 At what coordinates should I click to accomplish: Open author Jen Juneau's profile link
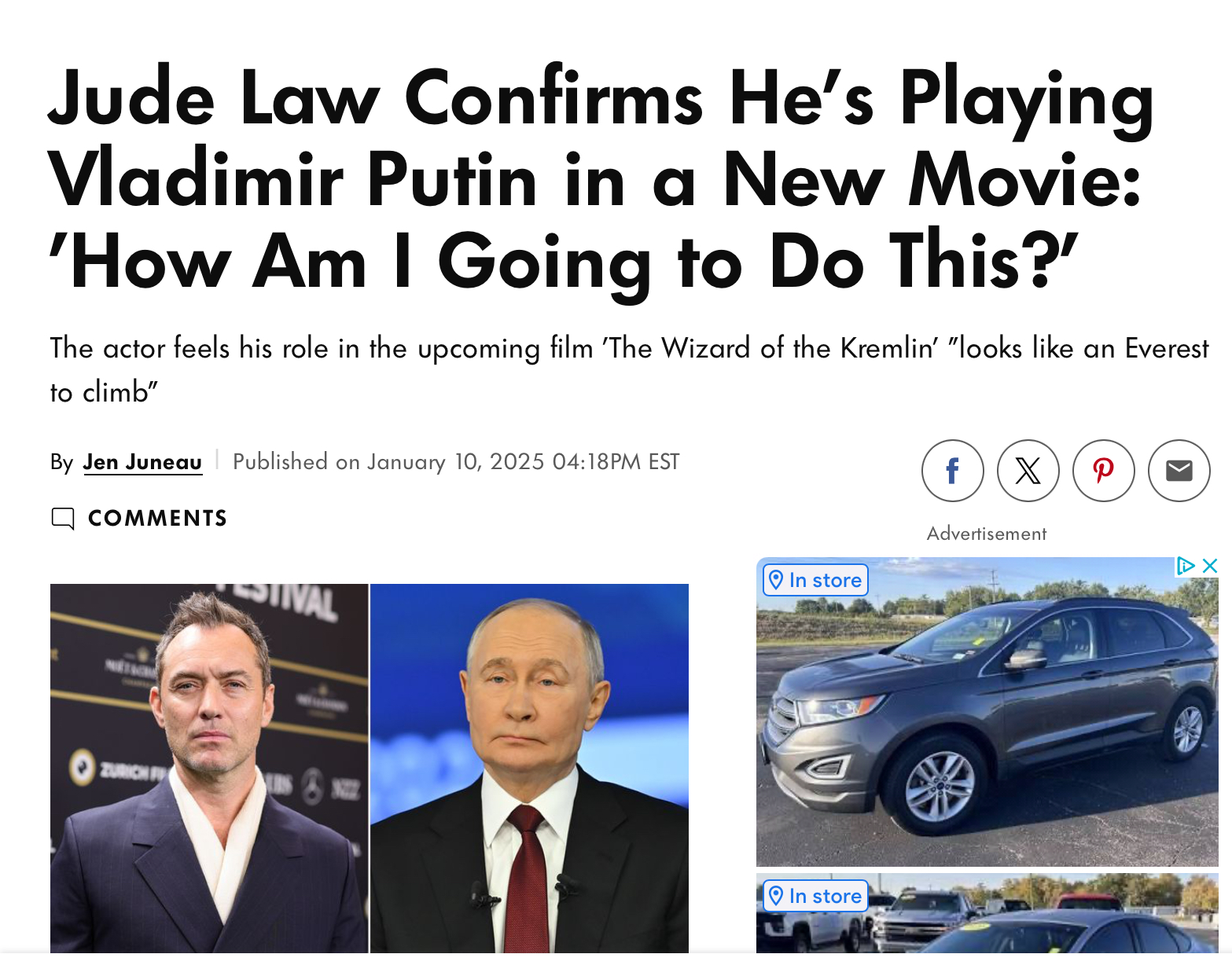[142, 462]
